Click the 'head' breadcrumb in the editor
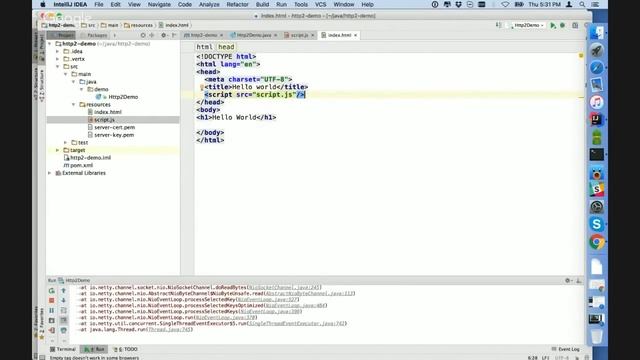The height and width of the screenshot is (360, 640). coord(226,47)
